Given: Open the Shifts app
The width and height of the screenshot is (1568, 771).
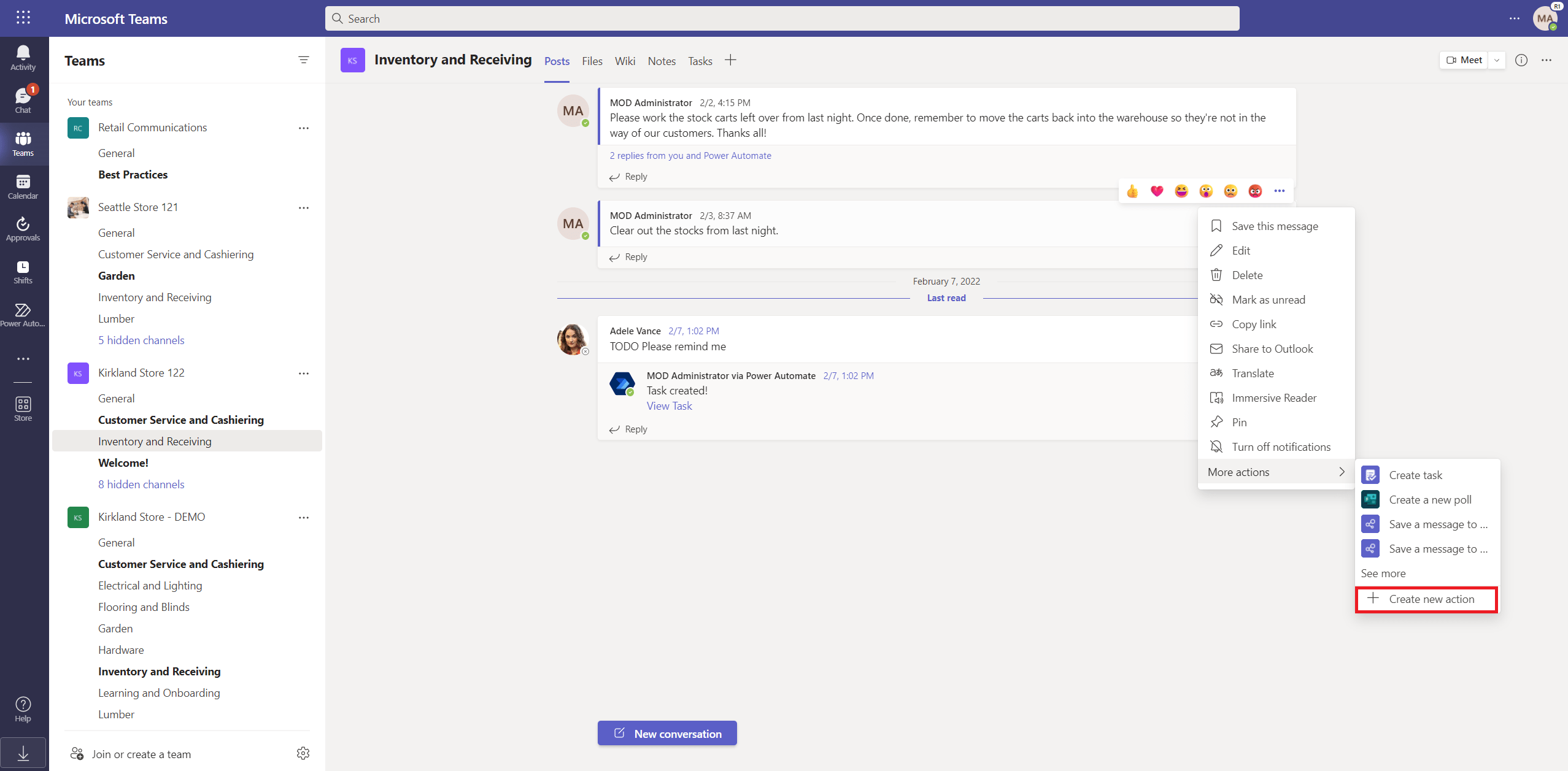Looking at the screenshot, I should (x=23, y=270).
